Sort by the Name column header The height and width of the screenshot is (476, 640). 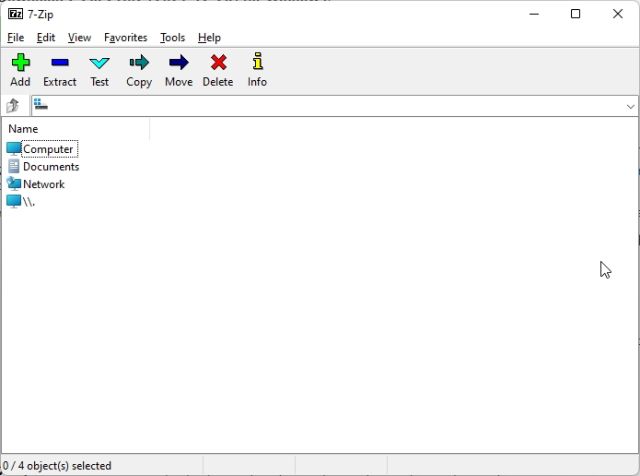75,129
